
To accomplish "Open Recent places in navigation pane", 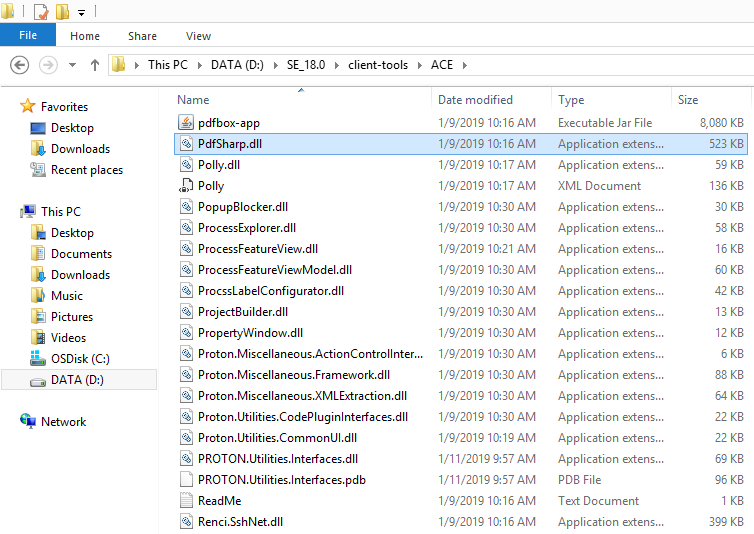I will [87, 170].
